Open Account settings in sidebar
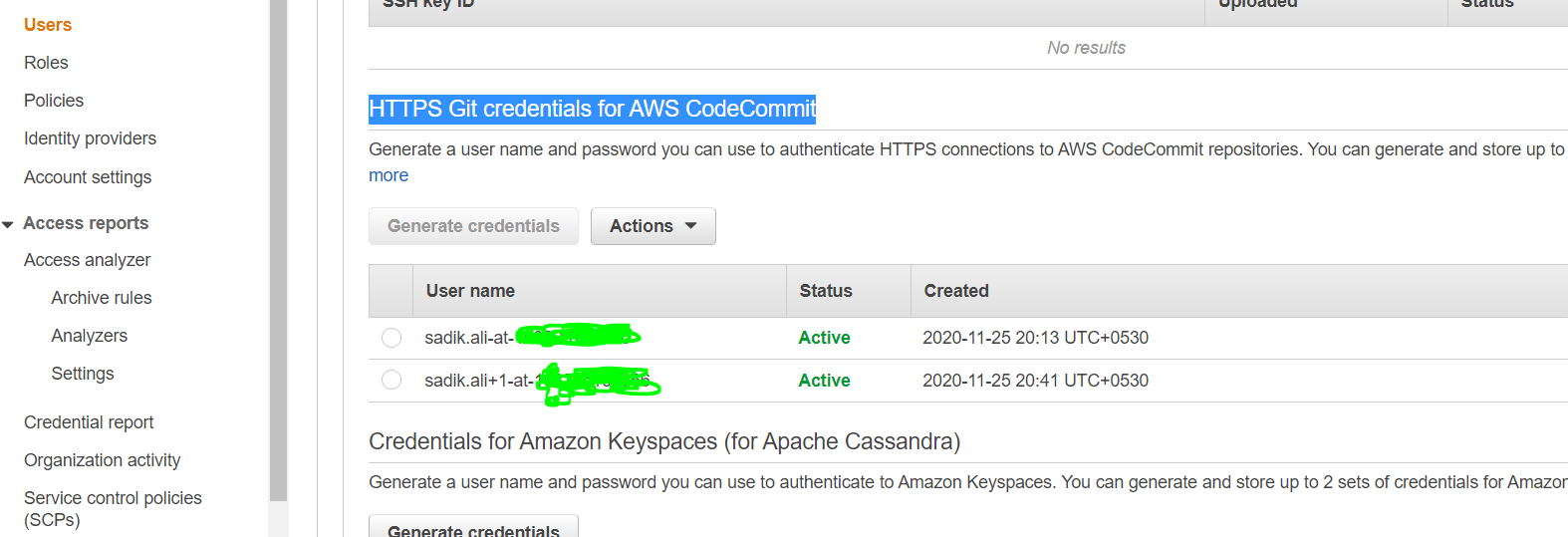This screenshot has width=1568, height=537. [x=88, y=177]
